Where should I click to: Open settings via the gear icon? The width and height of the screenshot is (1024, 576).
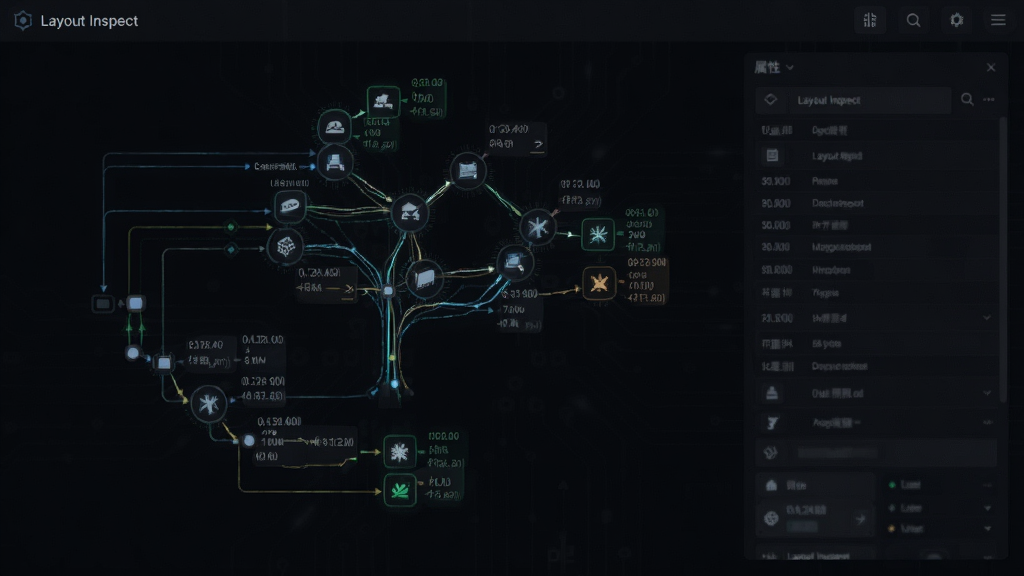(x=957, y=20)
